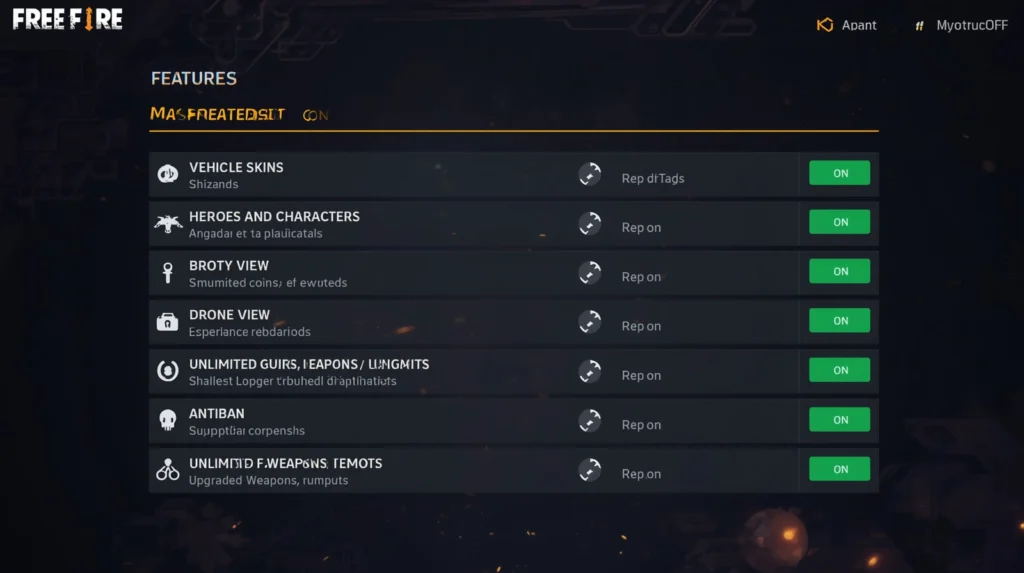
Task: Click the Unlimited Guirs, Feapons row icon
Action: coord(168,372)
